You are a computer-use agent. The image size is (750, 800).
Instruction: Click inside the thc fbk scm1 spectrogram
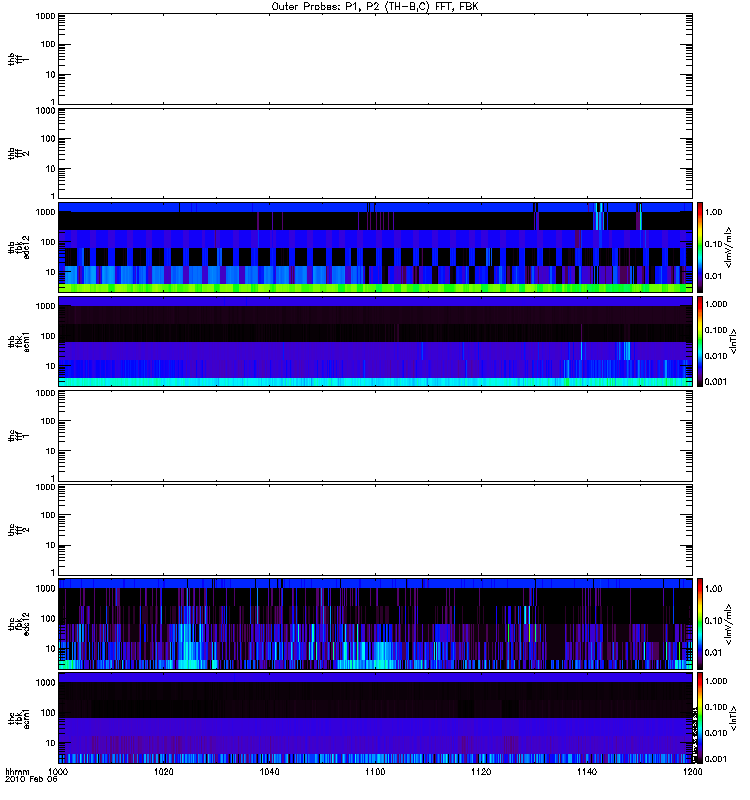point(375,718)
